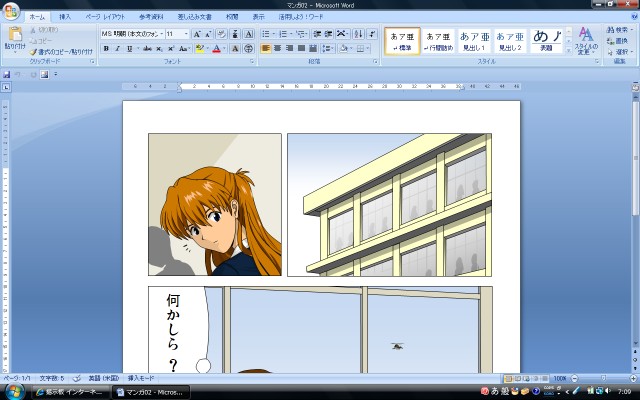The width and height of the screenshot is (640, 400).
Task: Toggle Underline formatting
Action: [130, 48]
